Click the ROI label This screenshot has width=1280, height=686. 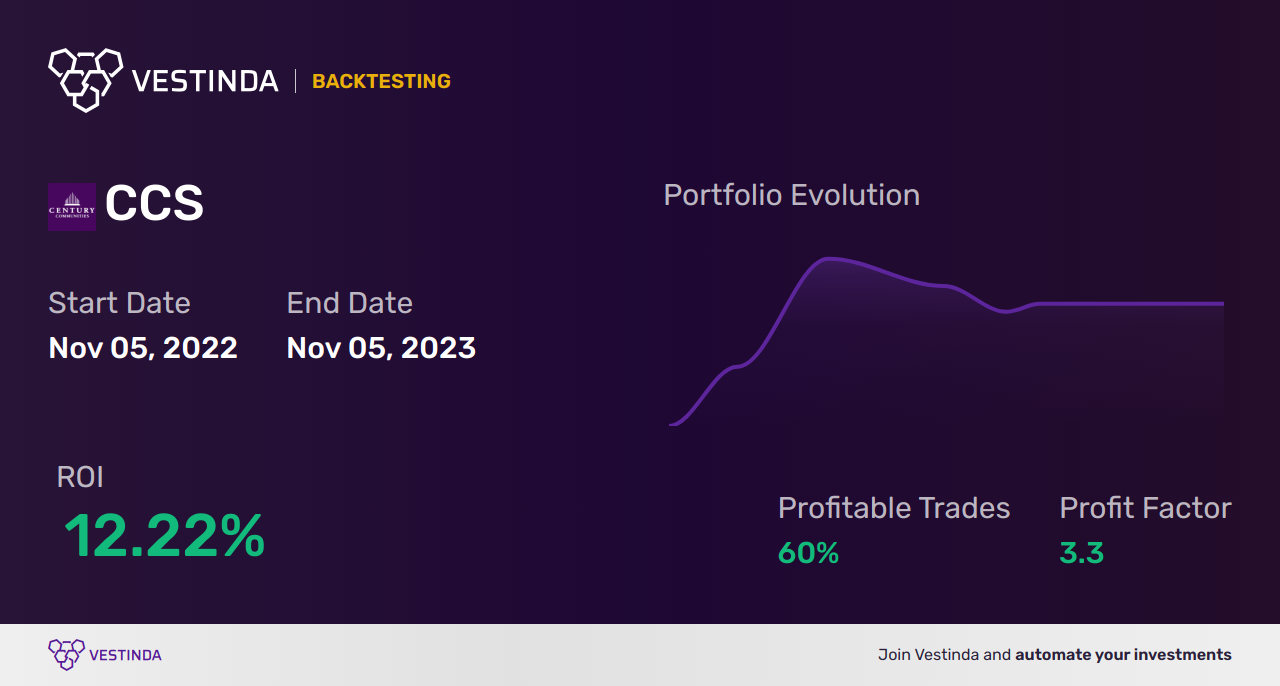(80, 477)
